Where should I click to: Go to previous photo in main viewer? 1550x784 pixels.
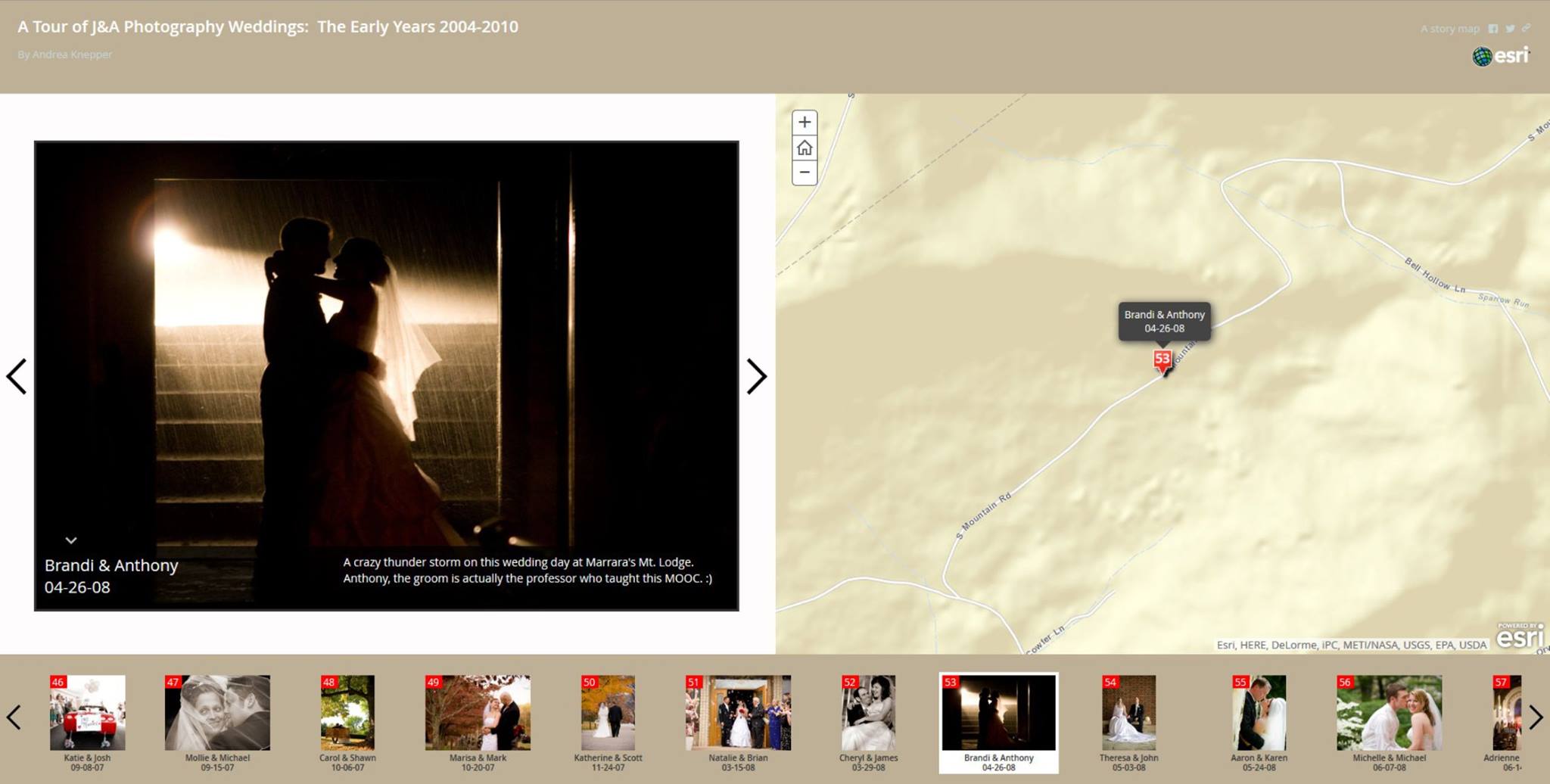[17, 376]
